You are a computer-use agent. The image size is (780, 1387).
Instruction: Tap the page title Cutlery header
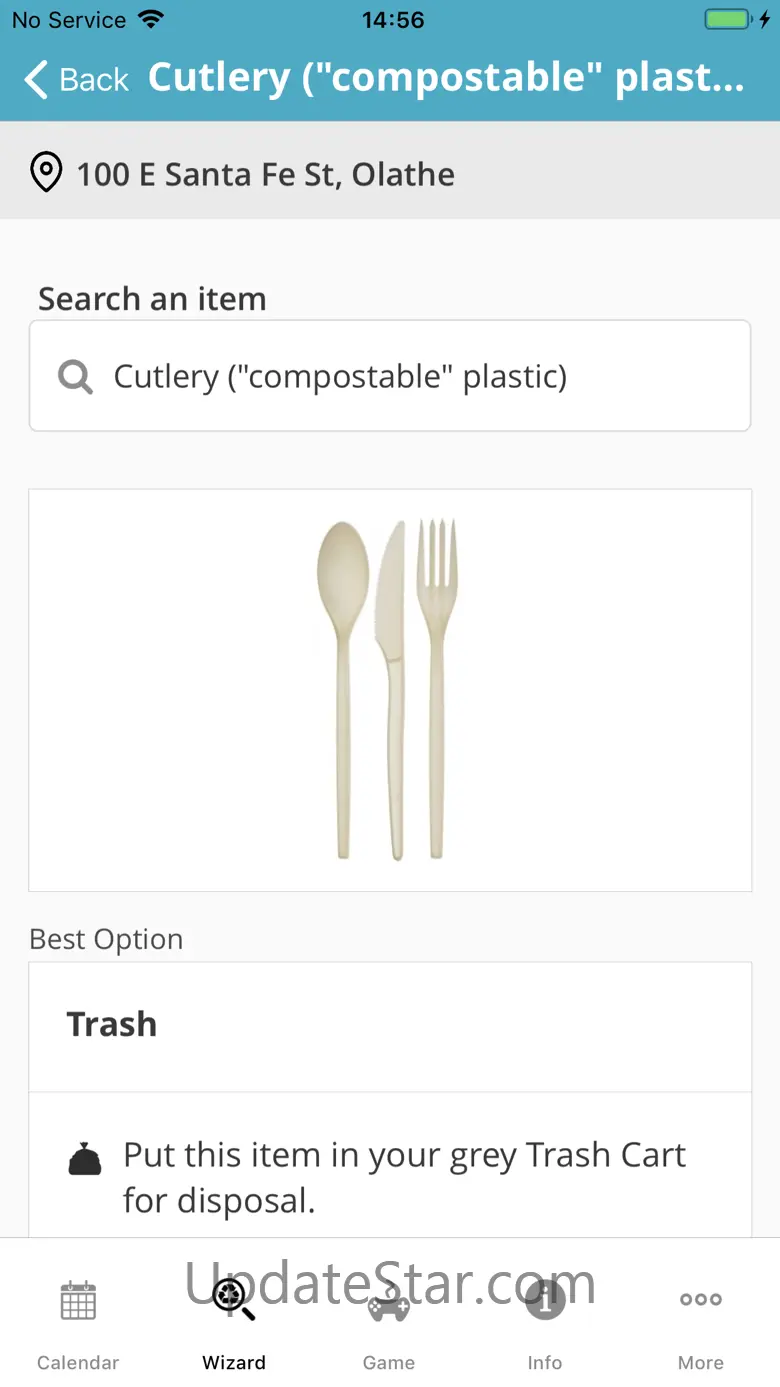coord(446,78)
